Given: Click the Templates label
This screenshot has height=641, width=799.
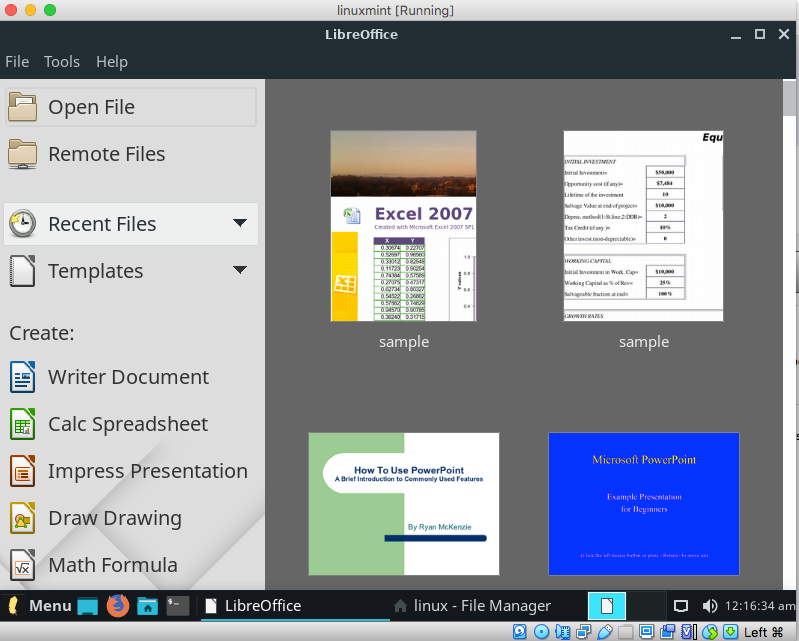Looking at the screenshot, I should (x=95, y=271).
